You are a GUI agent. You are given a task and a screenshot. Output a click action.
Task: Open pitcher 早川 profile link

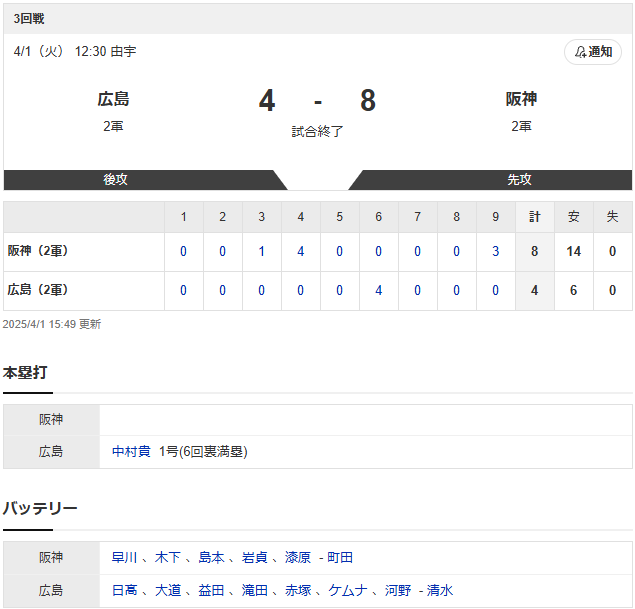pyautogui.click(x=124, y=558)
